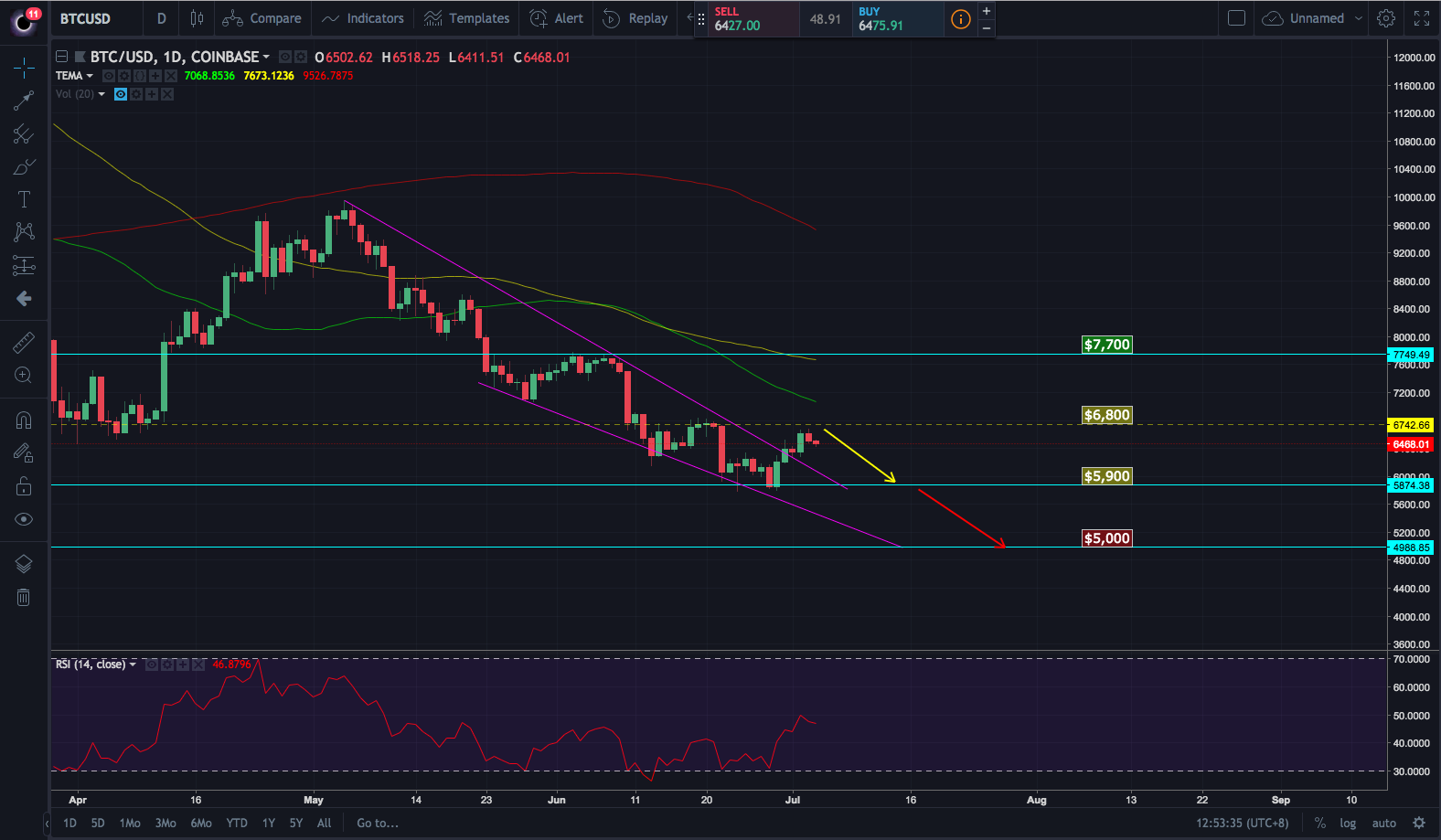Open the prediction and measurement tools
This screenshot has height=840, width=1441.
click(24, 266)
